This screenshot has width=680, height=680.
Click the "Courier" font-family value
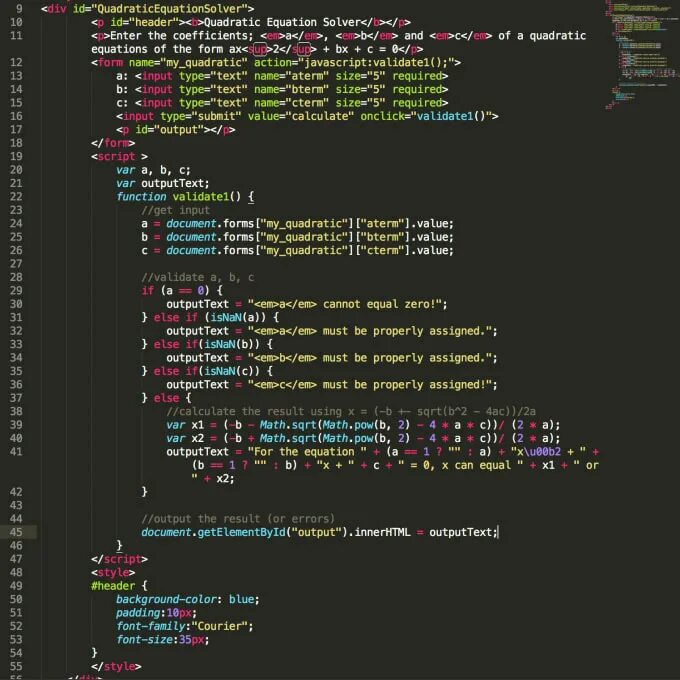coord(219,627)
